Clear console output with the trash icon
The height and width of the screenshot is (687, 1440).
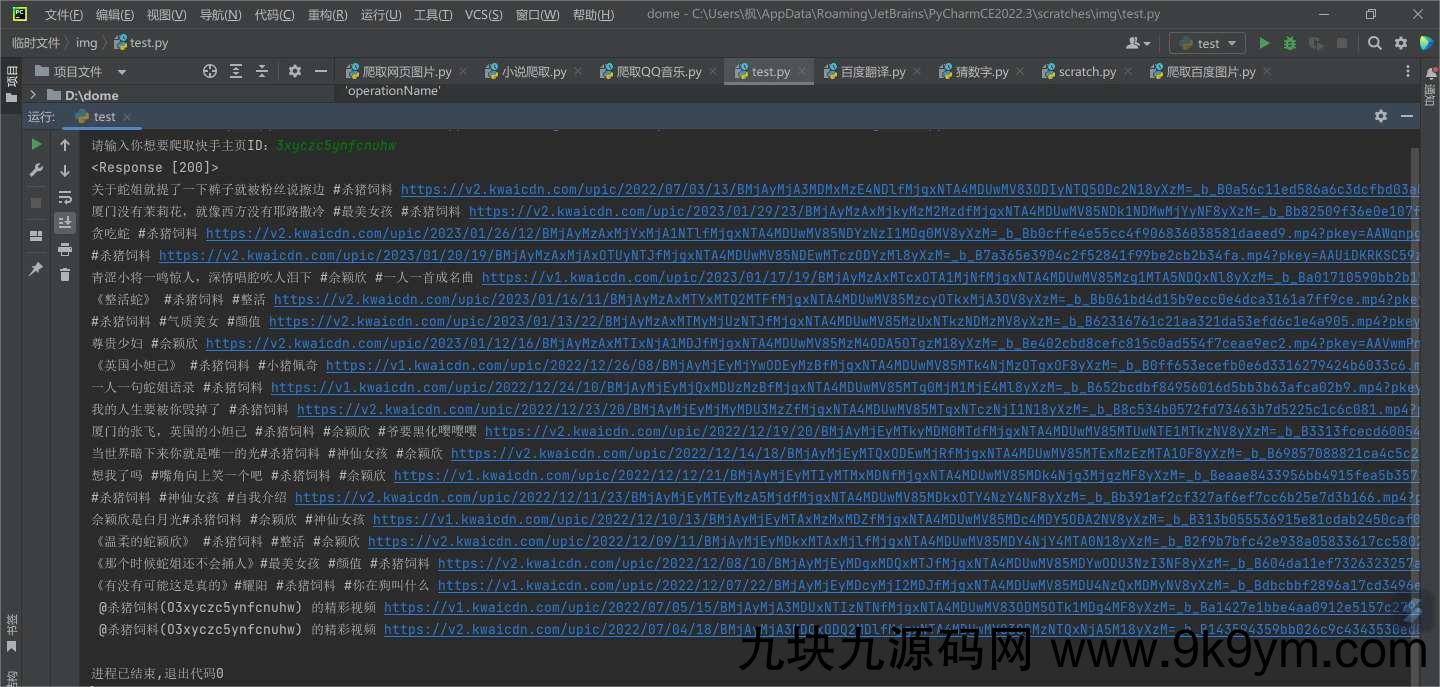pos(65,274)
